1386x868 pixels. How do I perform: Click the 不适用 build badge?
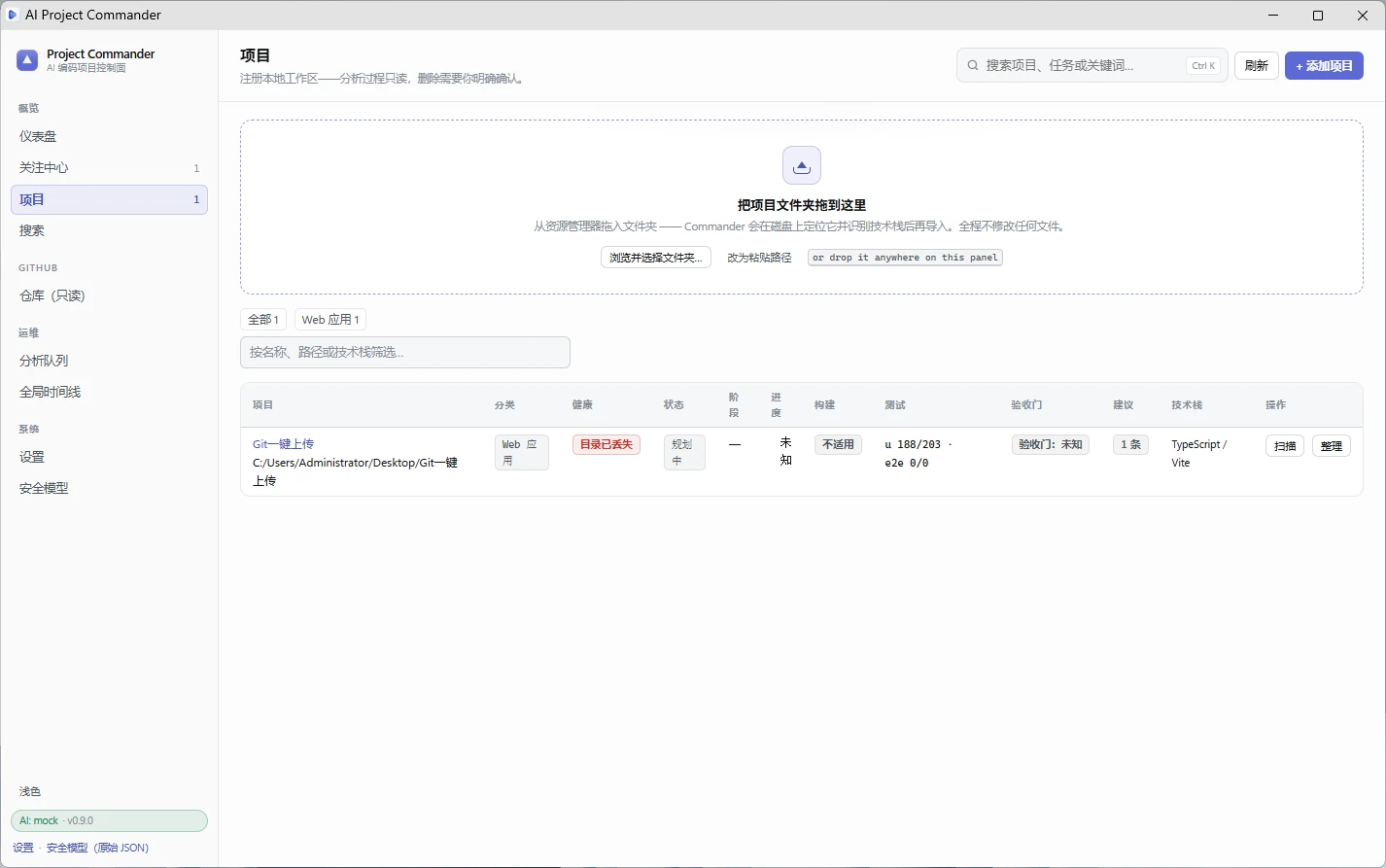click(838, 444)
